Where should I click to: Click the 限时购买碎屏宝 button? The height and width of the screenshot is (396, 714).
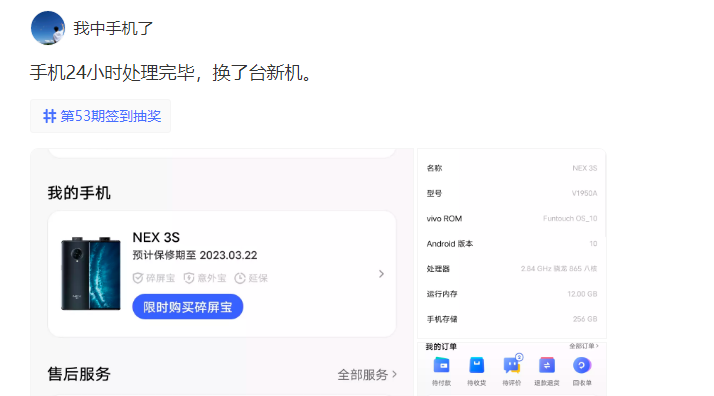click(x=188, y=307)
